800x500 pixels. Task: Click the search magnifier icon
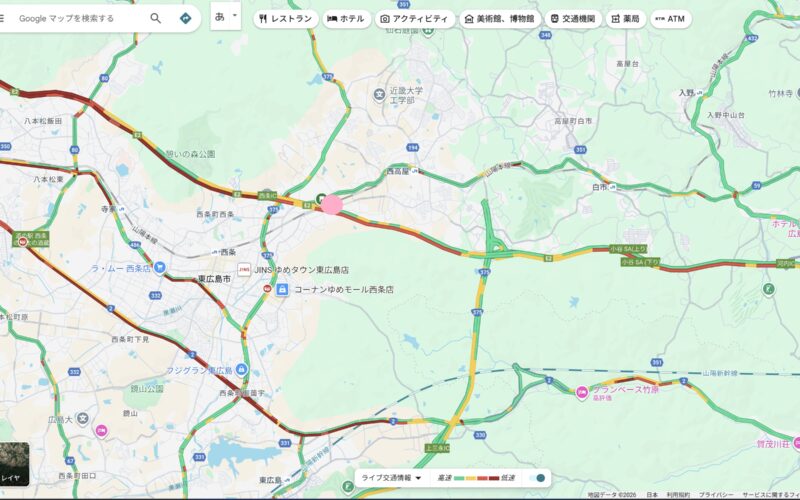click(156, 18)
